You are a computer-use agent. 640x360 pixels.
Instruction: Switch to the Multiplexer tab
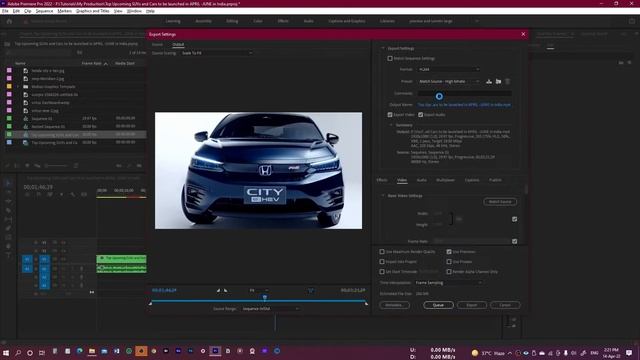[x=445, y=180]
